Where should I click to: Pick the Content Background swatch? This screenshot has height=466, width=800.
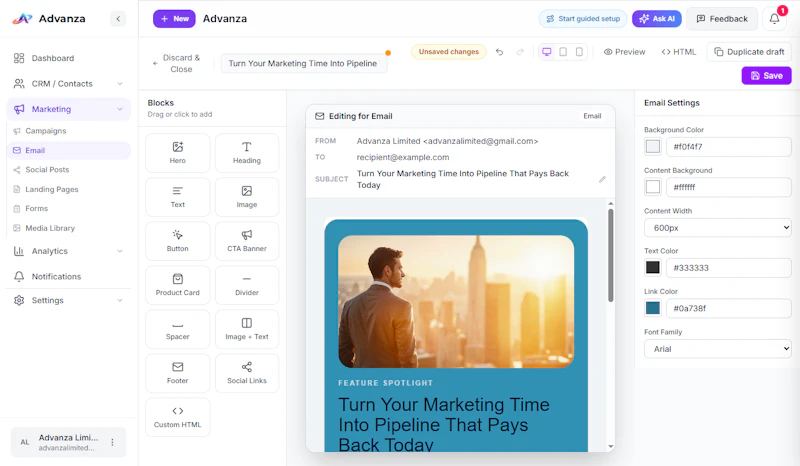(x=653, y=187)
